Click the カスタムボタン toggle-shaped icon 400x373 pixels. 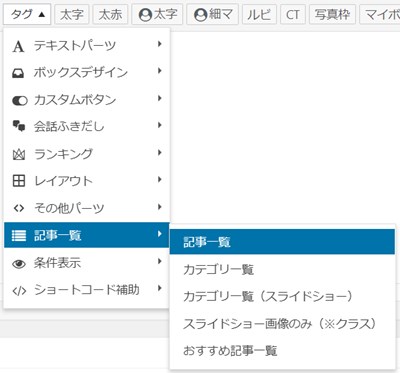(19, 100)
